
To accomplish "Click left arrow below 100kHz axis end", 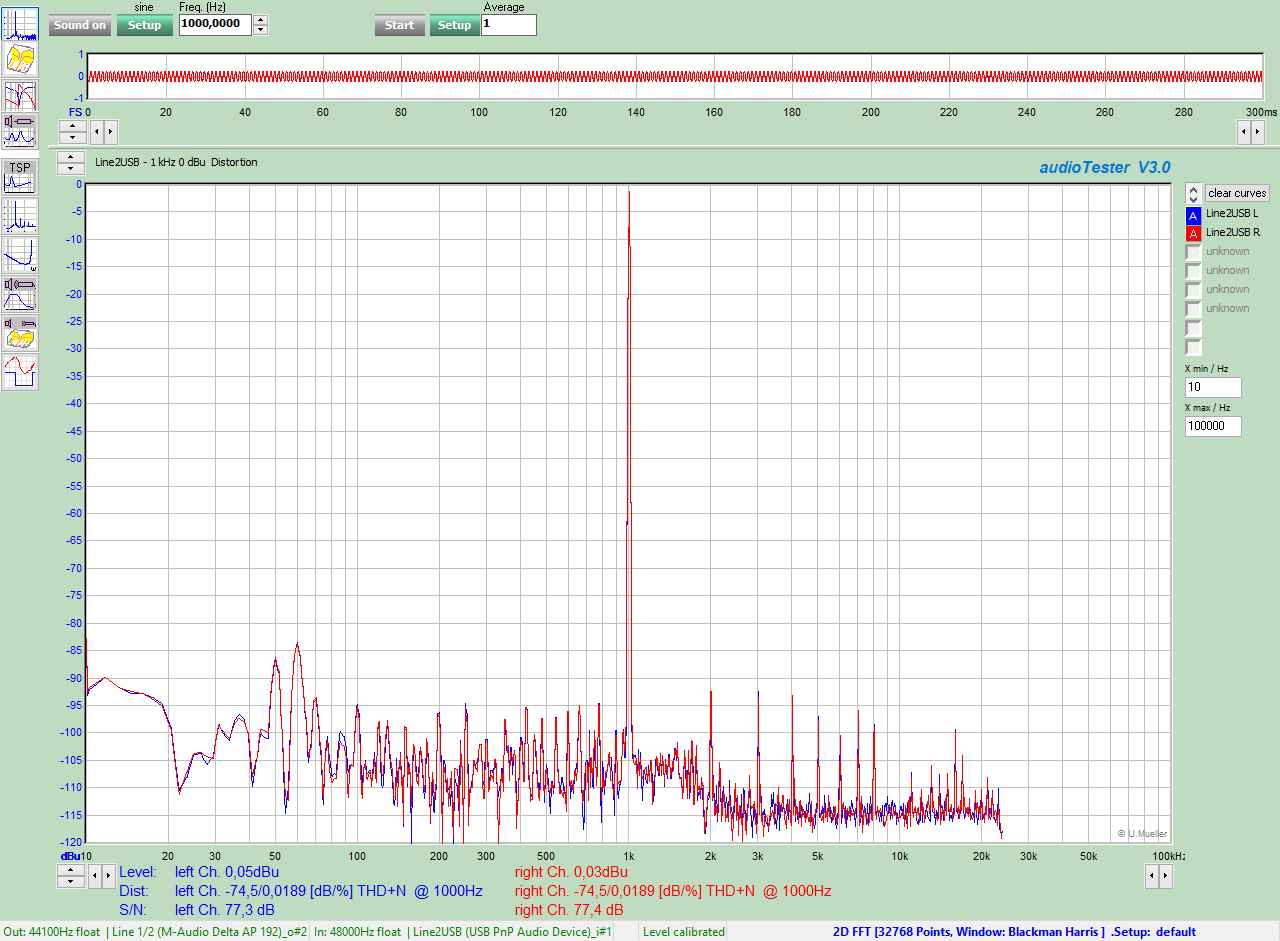I will point(1152,876).
